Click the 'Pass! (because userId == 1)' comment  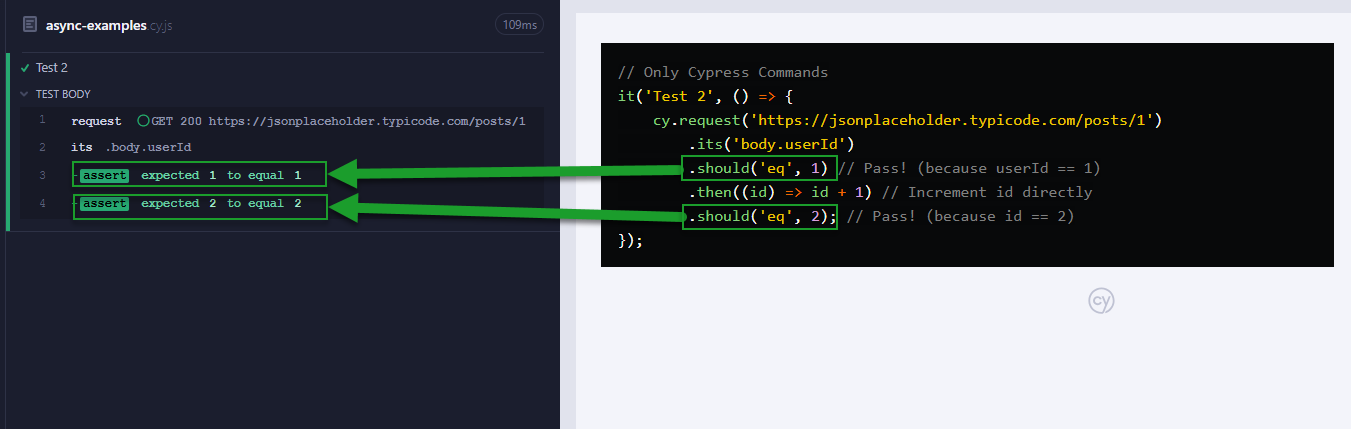click(x=970, y=168)
